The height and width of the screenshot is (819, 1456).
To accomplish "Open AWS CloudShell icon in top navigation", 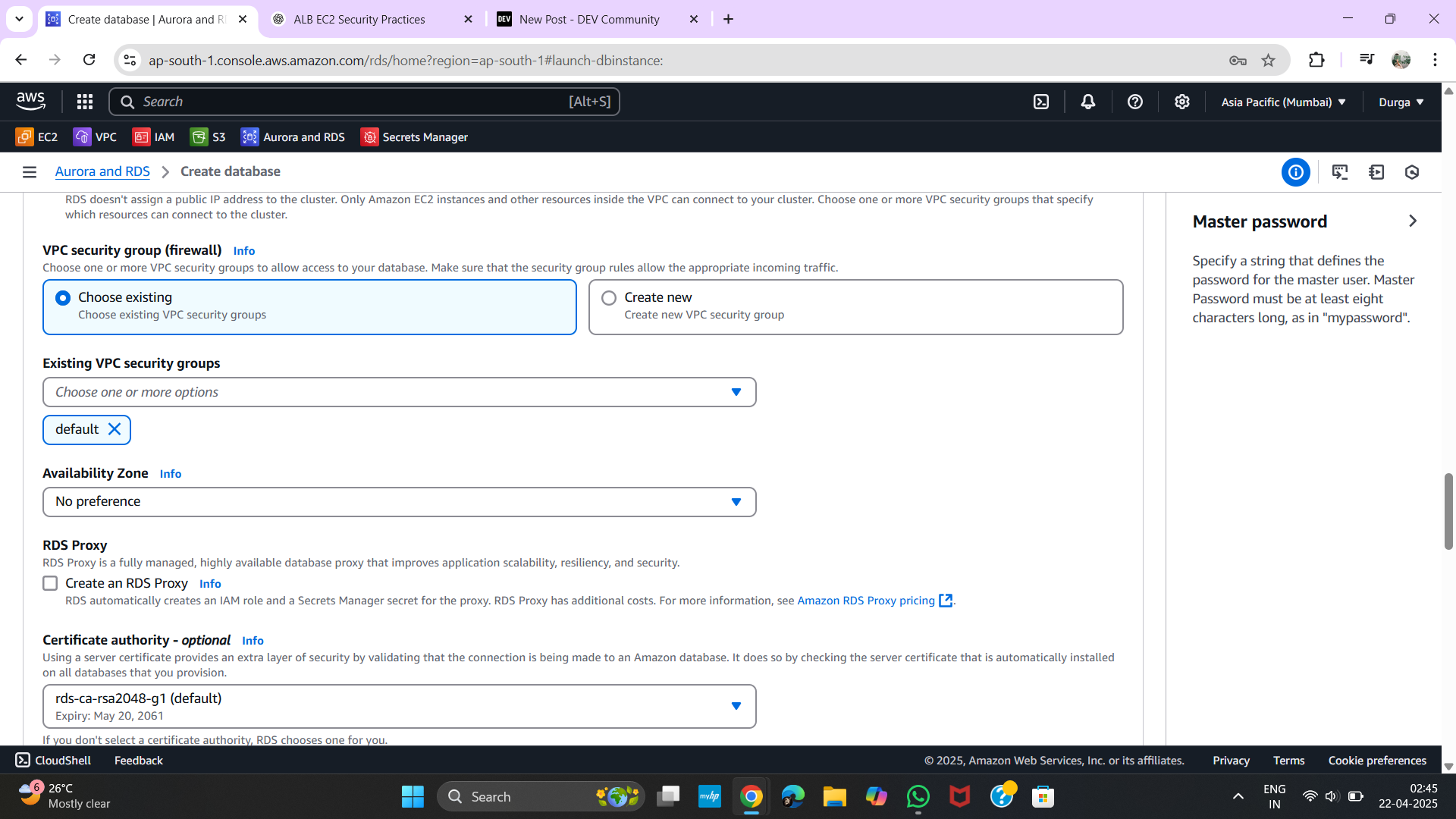I will [x=1041, y=102].
